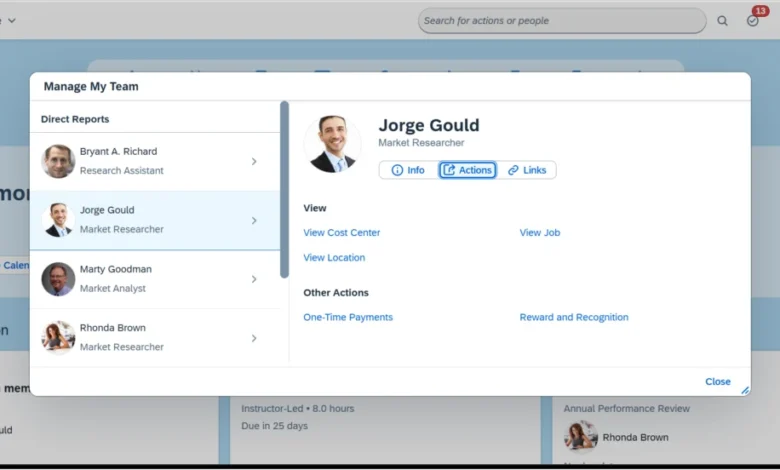The height and width of the screenshot is (470, 780).
Task: Click the resize handle at dialog corner
Action: (744, 390)
